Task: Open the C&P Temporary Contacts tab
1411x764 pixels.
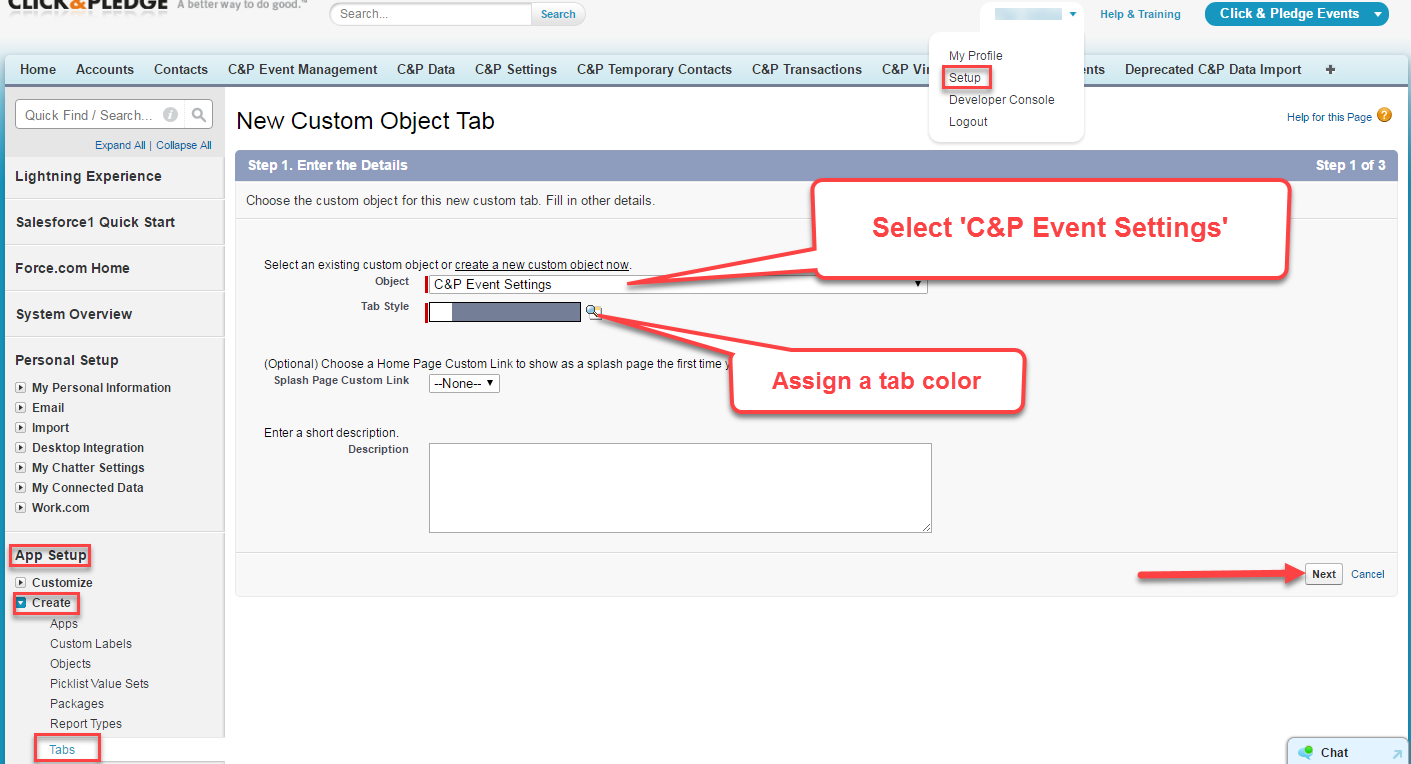Action: [x=654, y=69]
